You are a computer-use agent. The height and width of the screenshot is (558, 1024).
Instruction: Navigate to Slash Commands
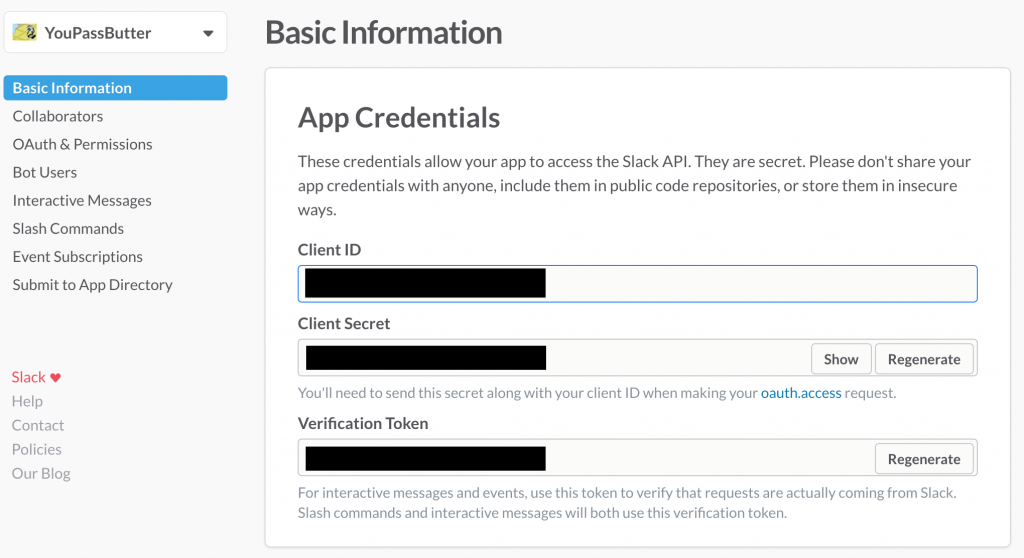68,228
